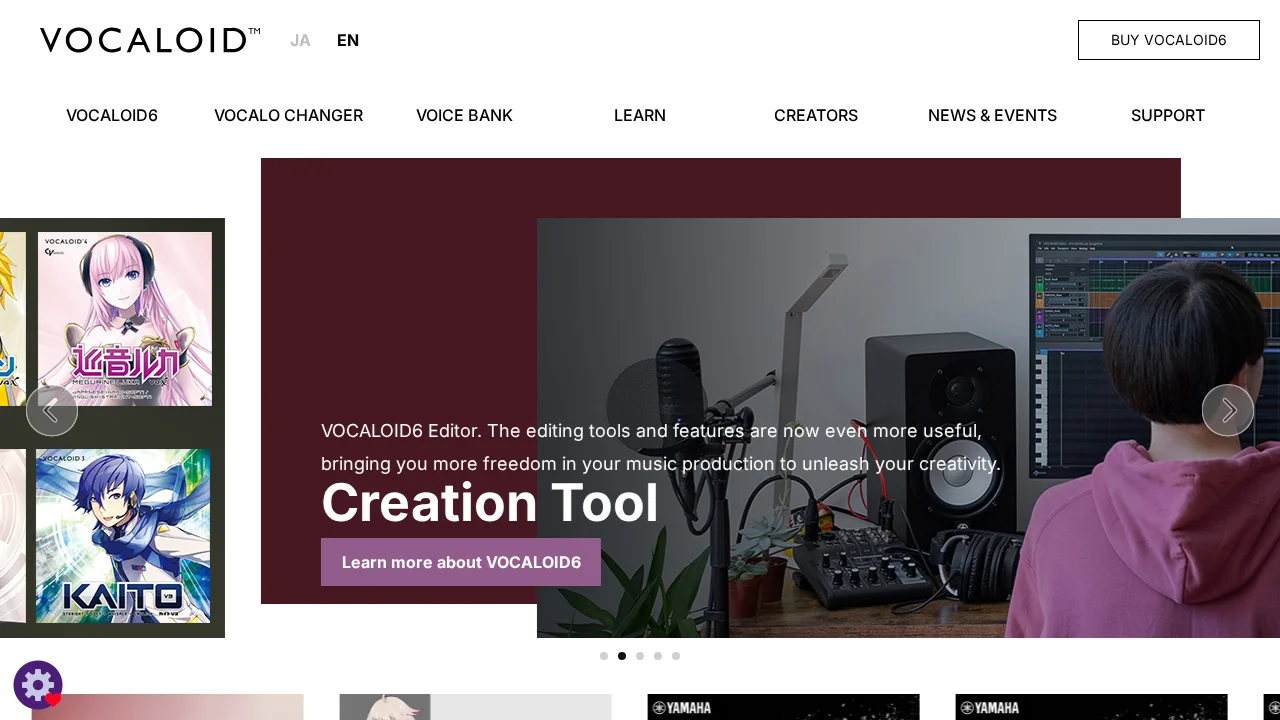Screen dimensions: 1280x720
Task: Click the VOCALOID logo
Action: (x=150, y=40)
